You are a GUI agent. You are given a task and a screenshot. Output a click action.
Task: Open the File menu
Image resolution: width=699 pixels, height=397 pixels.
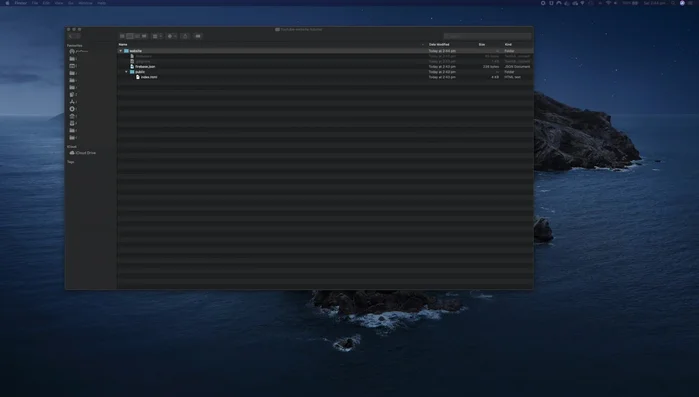35,3
